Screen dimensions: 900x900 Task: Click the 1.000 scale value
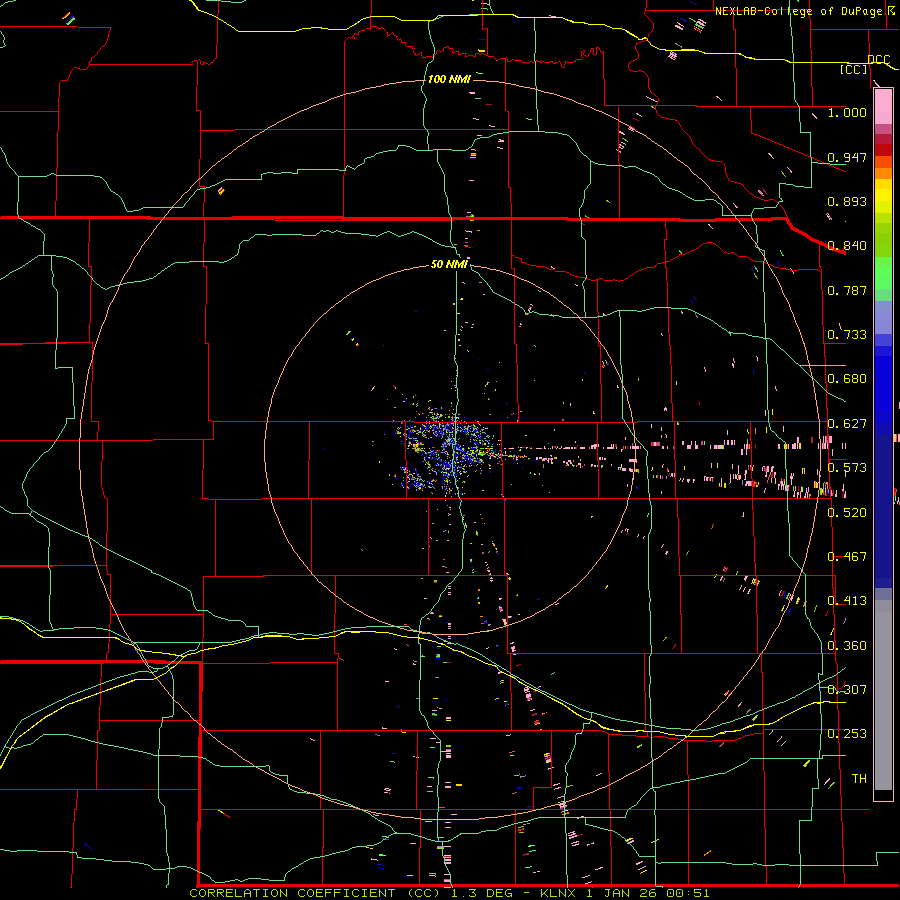tap(847, 112)
